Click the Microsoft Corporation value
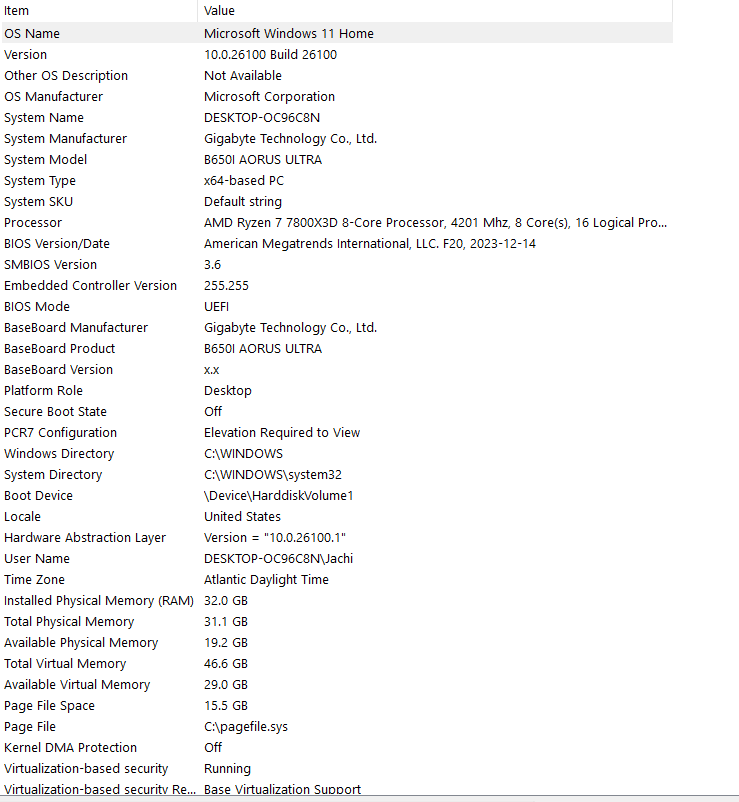This screenshot has height=802, width=739. pos(269,97)
